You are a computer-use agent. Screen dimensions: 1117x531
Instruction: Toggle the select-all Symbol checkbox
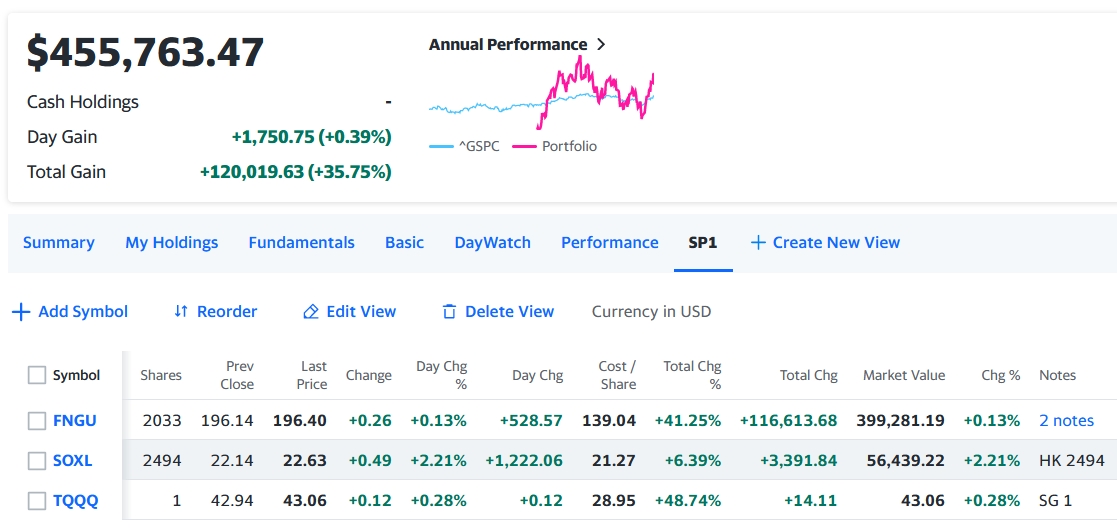point(37,375)
